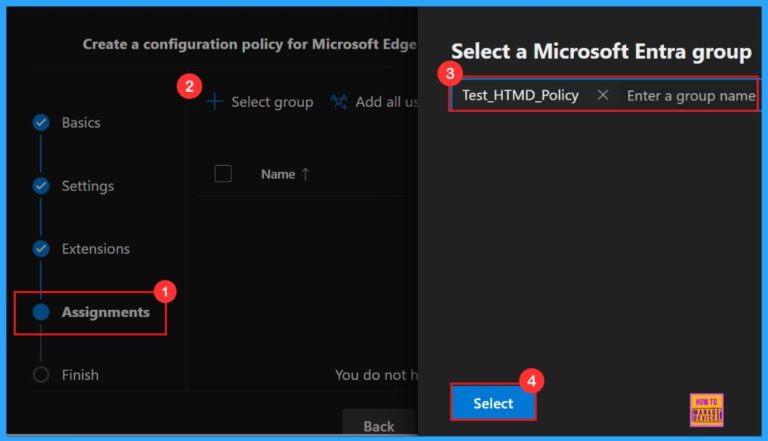The height and width of the screenshot is (441, 768).
Task: Click the Settings step checkmark circle
Action: click(41, 186)
